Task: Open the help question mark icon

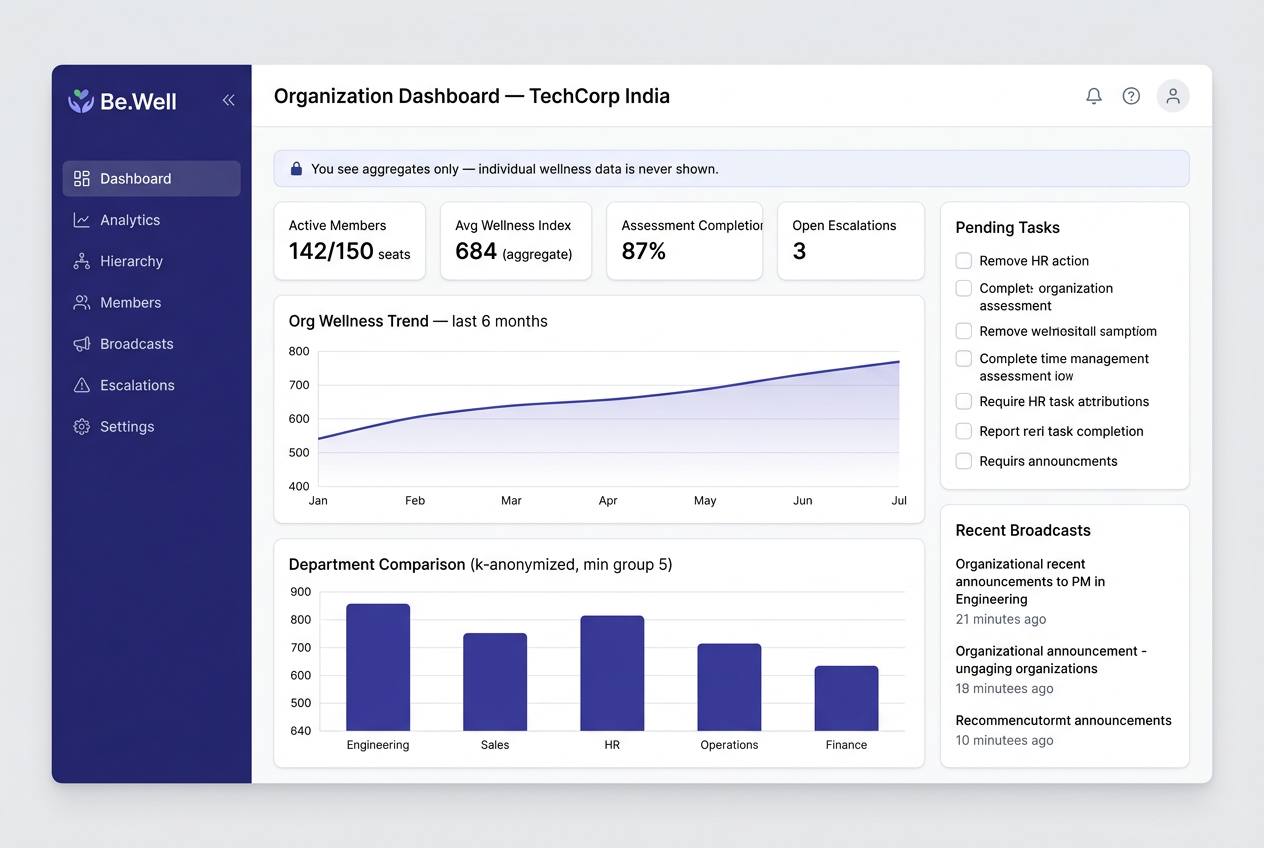Action: tap(1131, 96)
